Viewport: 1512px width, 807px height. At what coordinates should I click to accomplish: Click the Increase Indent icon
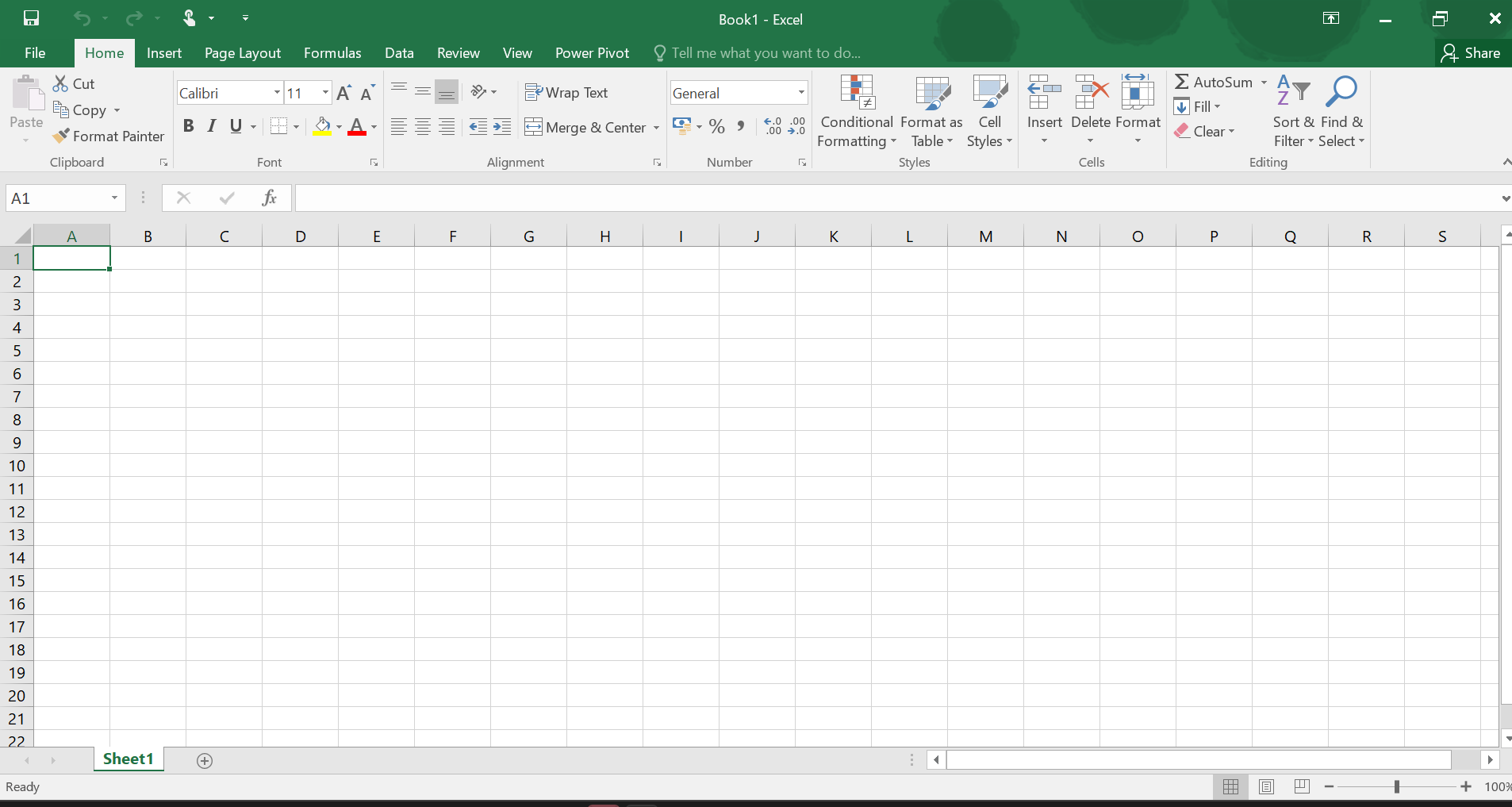click(x=502, y=127)
